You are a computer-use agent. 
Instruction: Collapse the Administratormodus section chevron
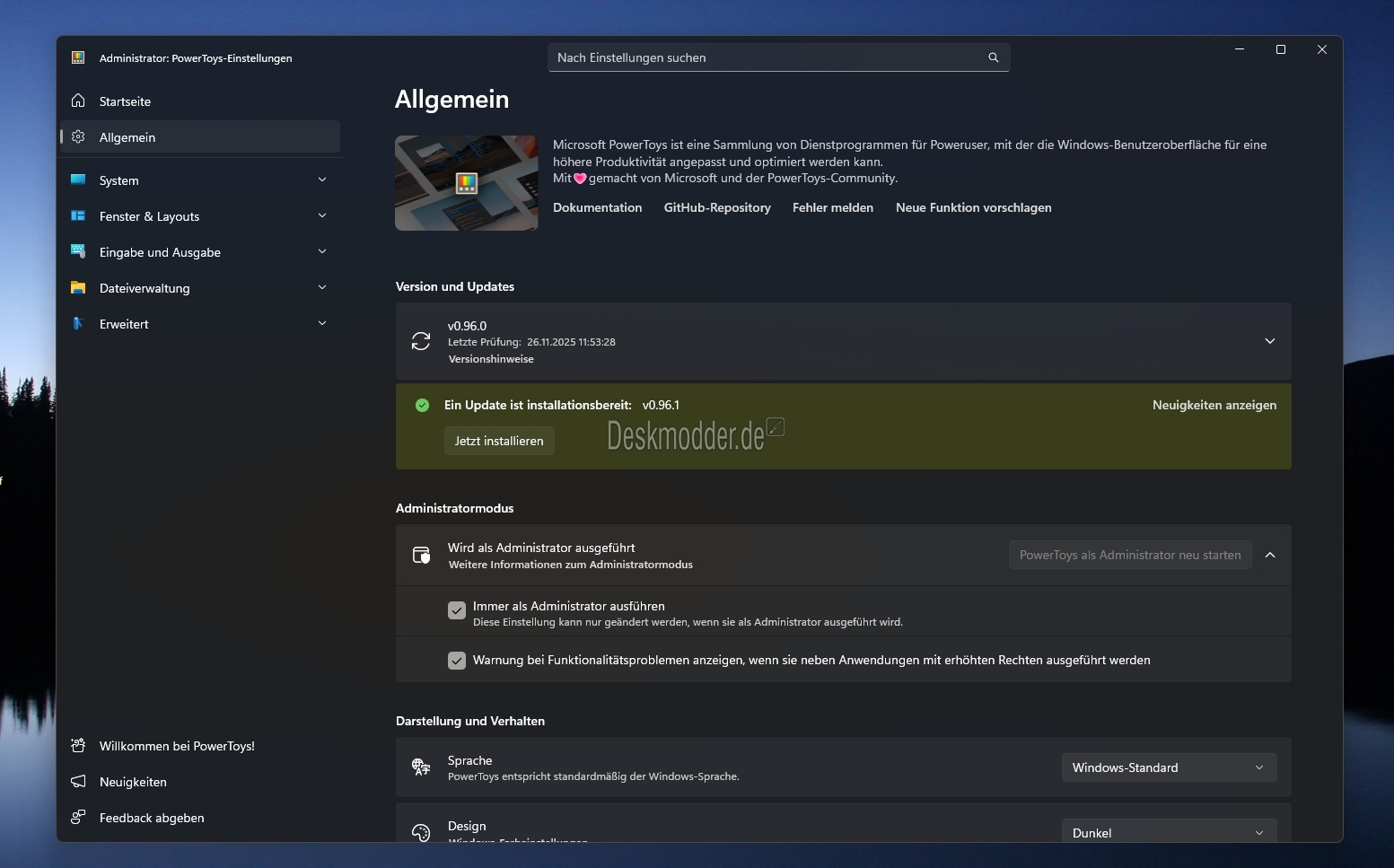[x=1269, y=555]
